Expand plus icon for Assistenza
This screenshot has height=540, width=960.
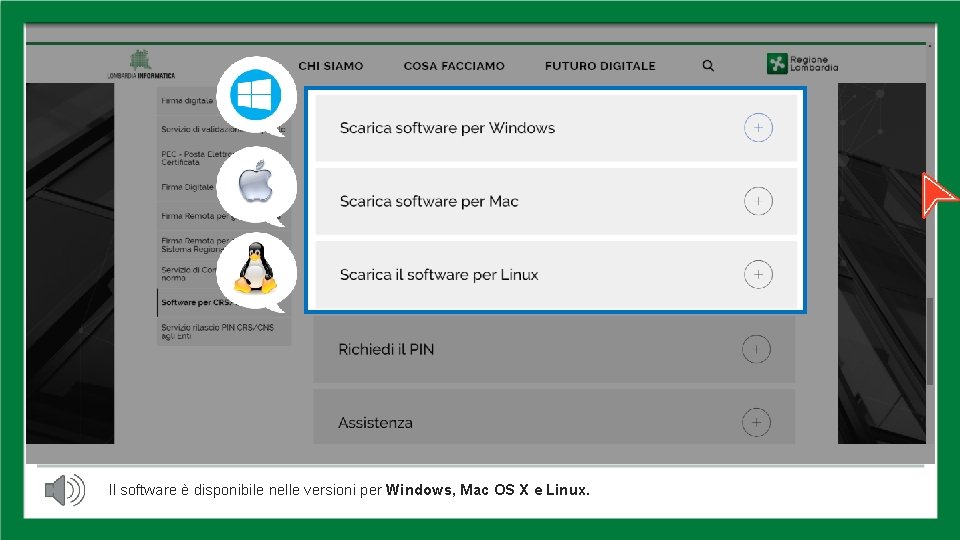[x=756, y=422]
